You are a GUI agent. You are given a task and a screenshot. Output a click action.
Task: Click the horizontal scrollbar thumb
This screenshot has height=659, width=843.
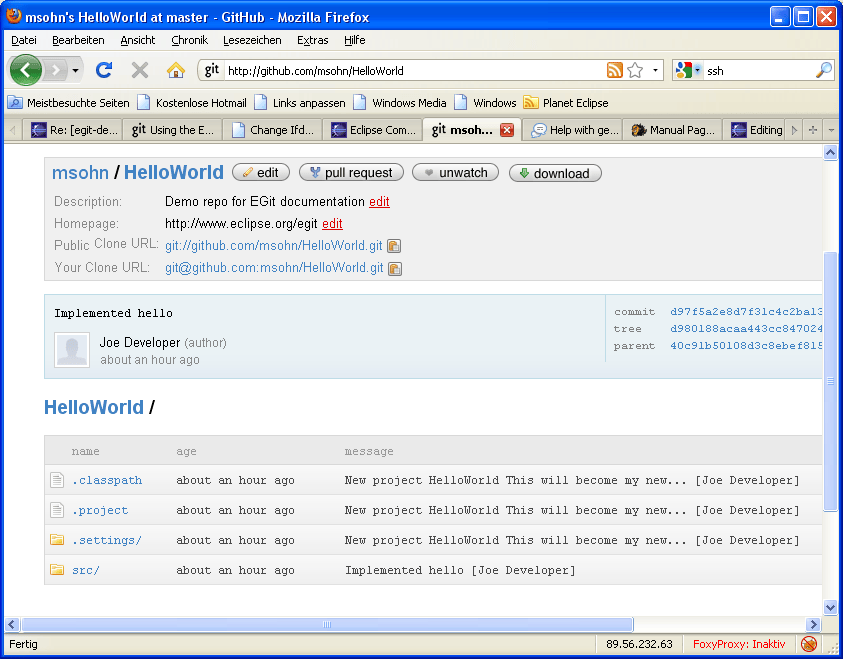point(327,624)
